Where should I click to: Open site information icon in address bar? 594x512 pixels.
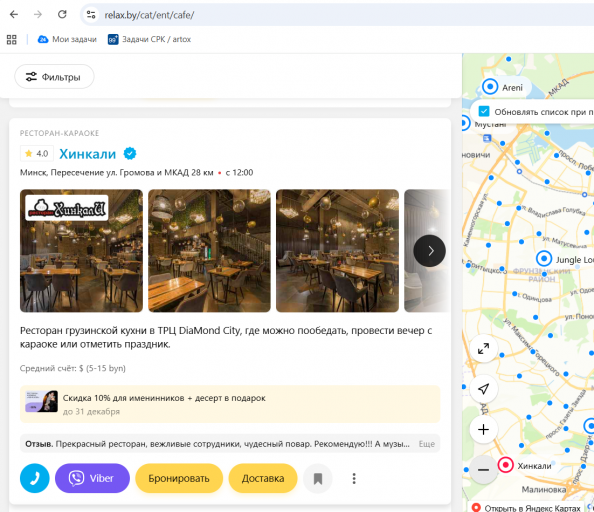click(91, 15)
